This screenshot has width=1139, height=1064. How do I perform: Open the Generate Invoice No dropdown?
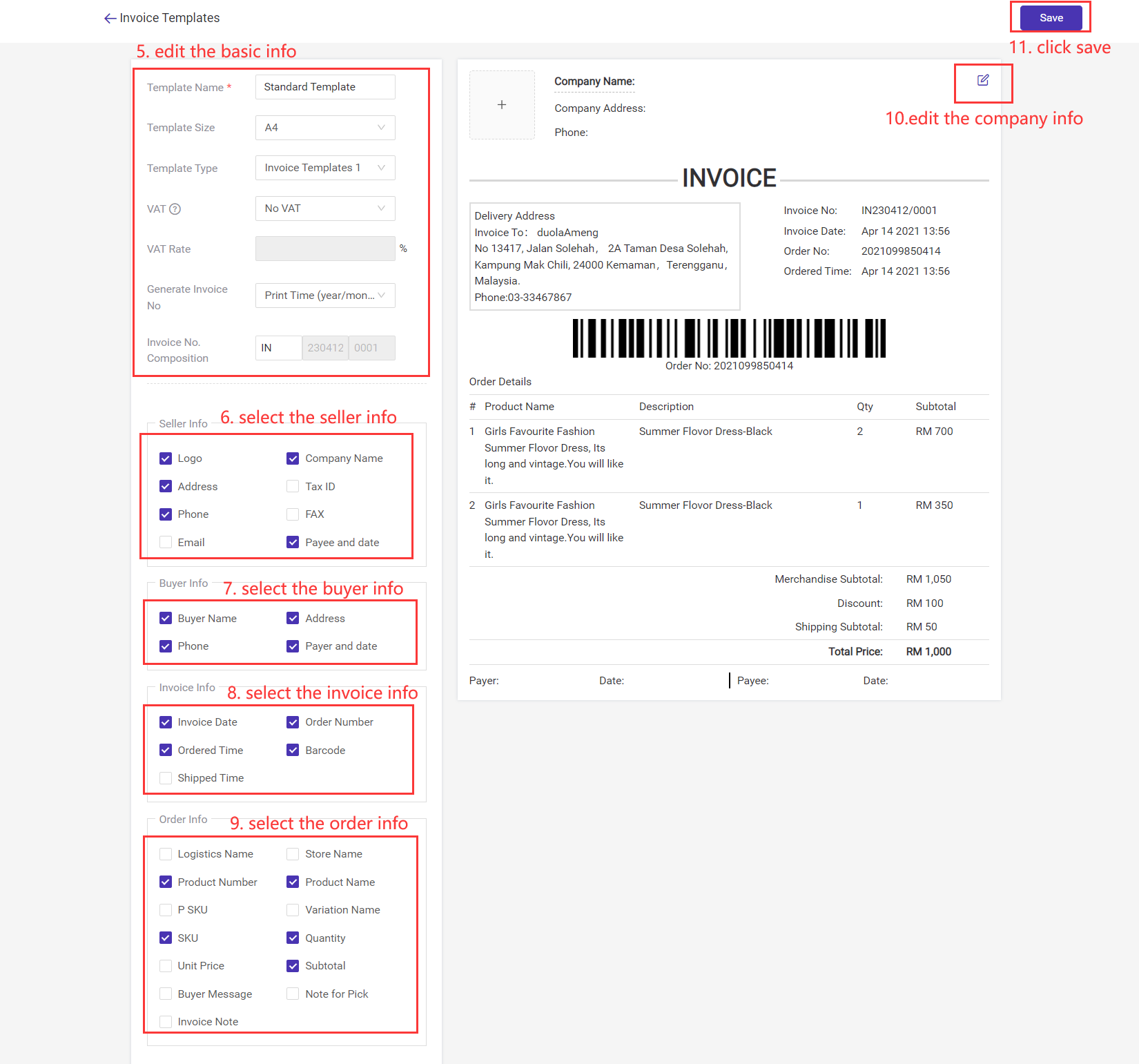coord(324,295)
